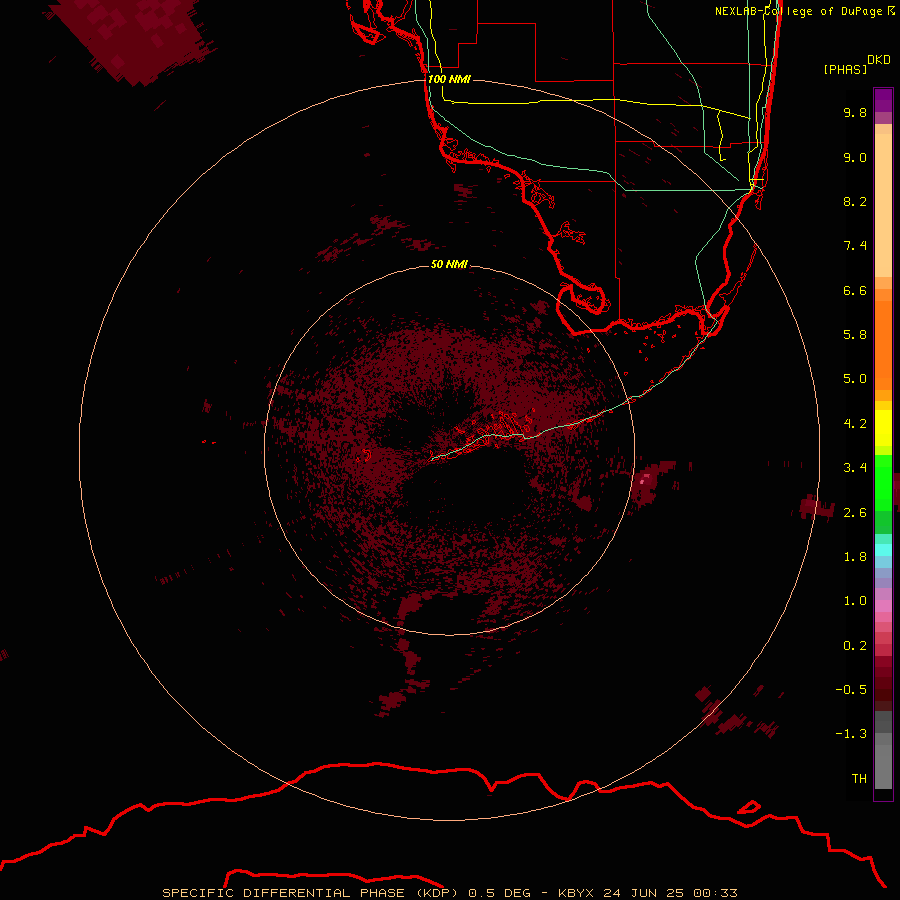Click the 1.0 scale value
900x900 pixels.
[855, 601]
